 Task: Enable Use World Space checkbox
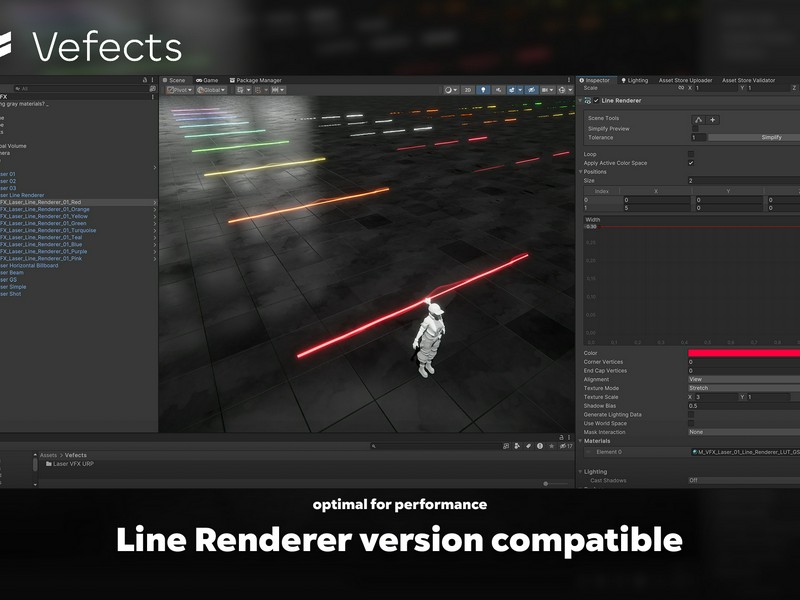[691, 423]
